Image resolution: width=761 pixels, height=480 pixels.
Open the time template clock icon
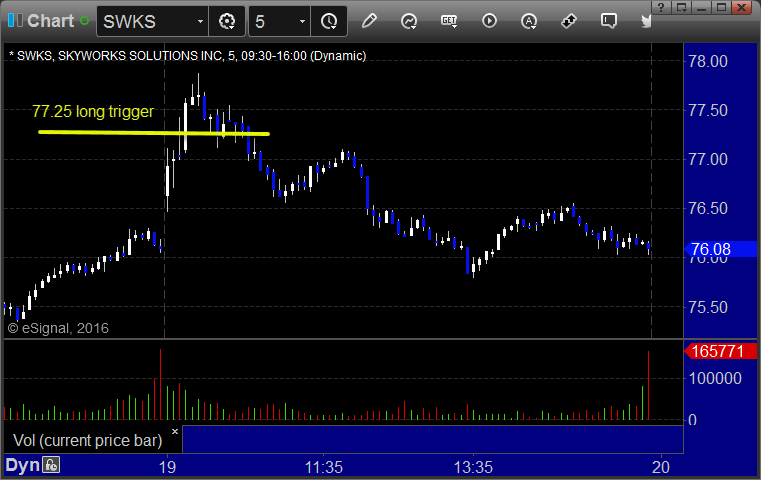tap(329, 21)
